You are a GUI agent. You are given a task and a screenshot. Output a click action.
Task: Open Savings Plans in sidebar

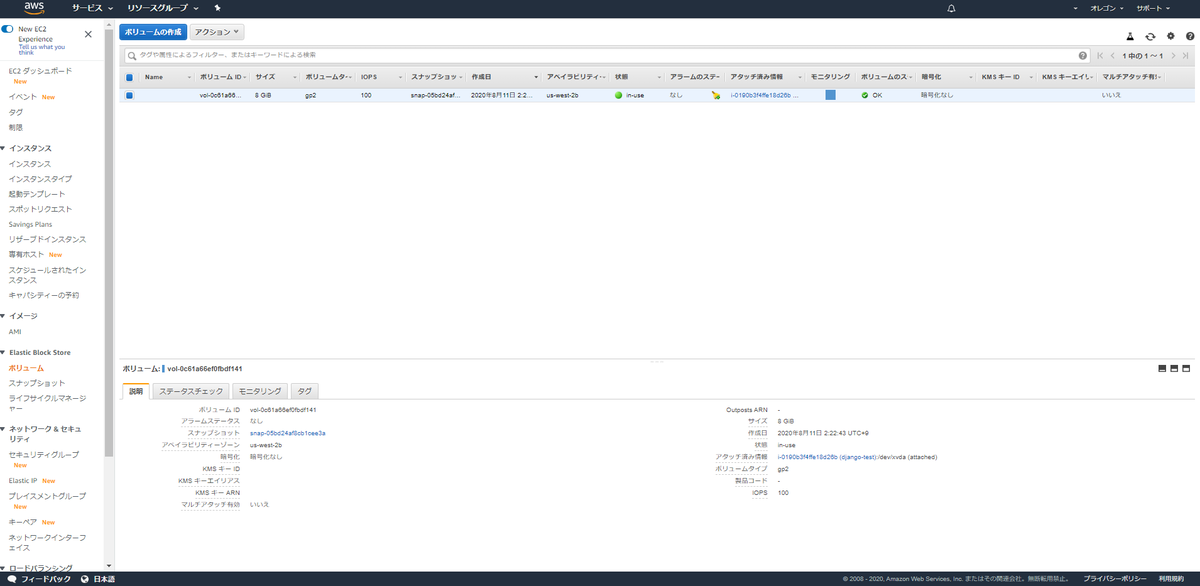point(30,224)
